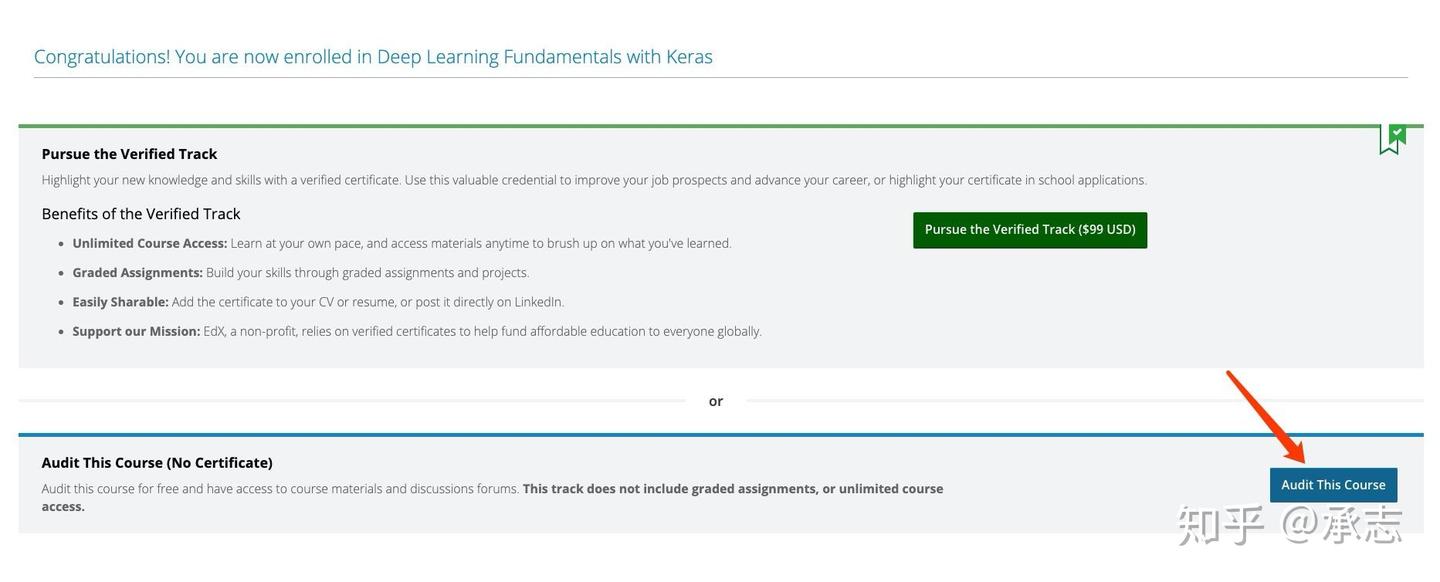
Task: Select the course name Deep Learning Fundamentals with Keras
Action: coord(544,57)
